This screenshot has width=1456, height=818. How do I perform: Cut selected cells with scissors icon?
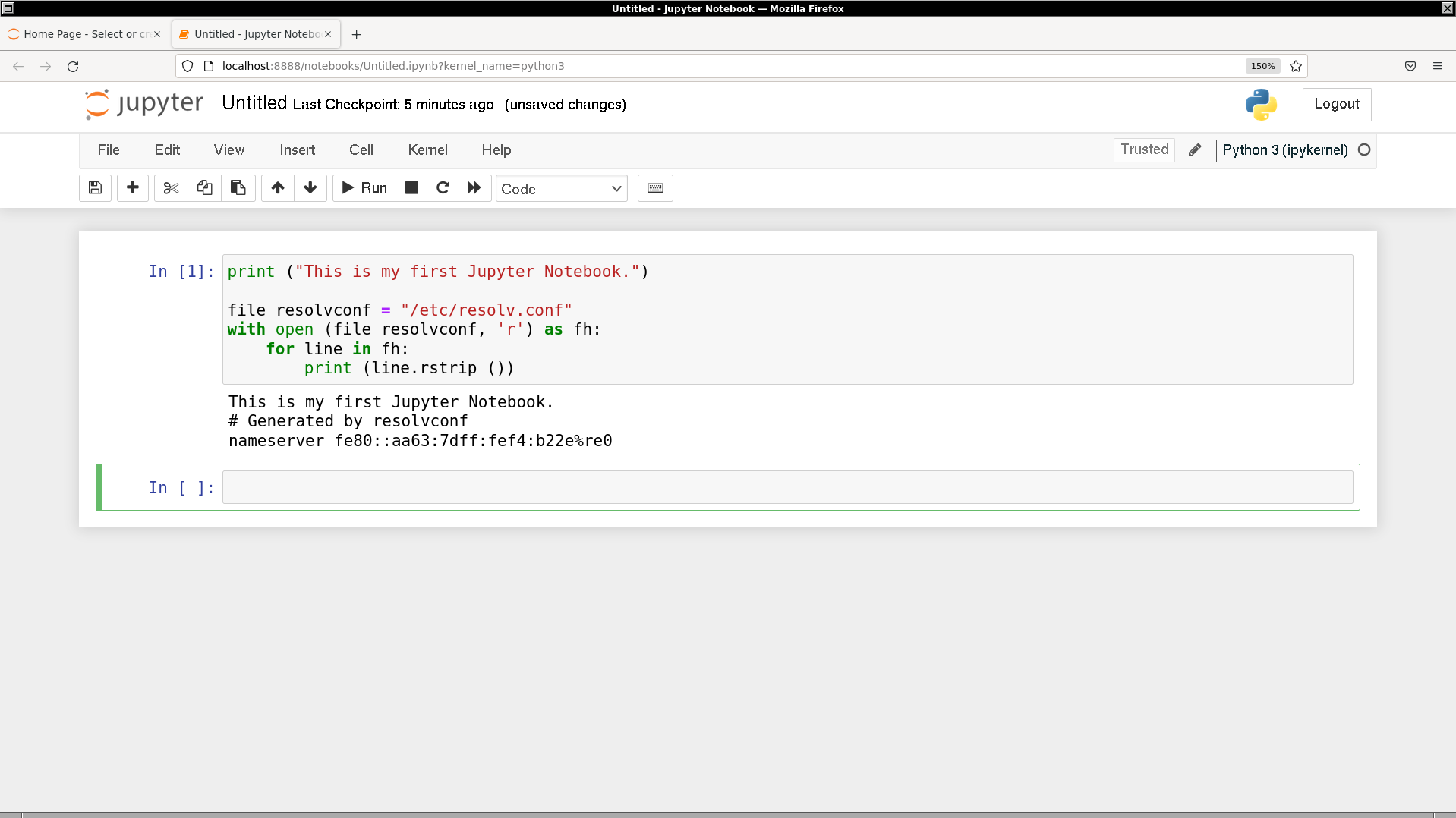[x=171, y=188]
